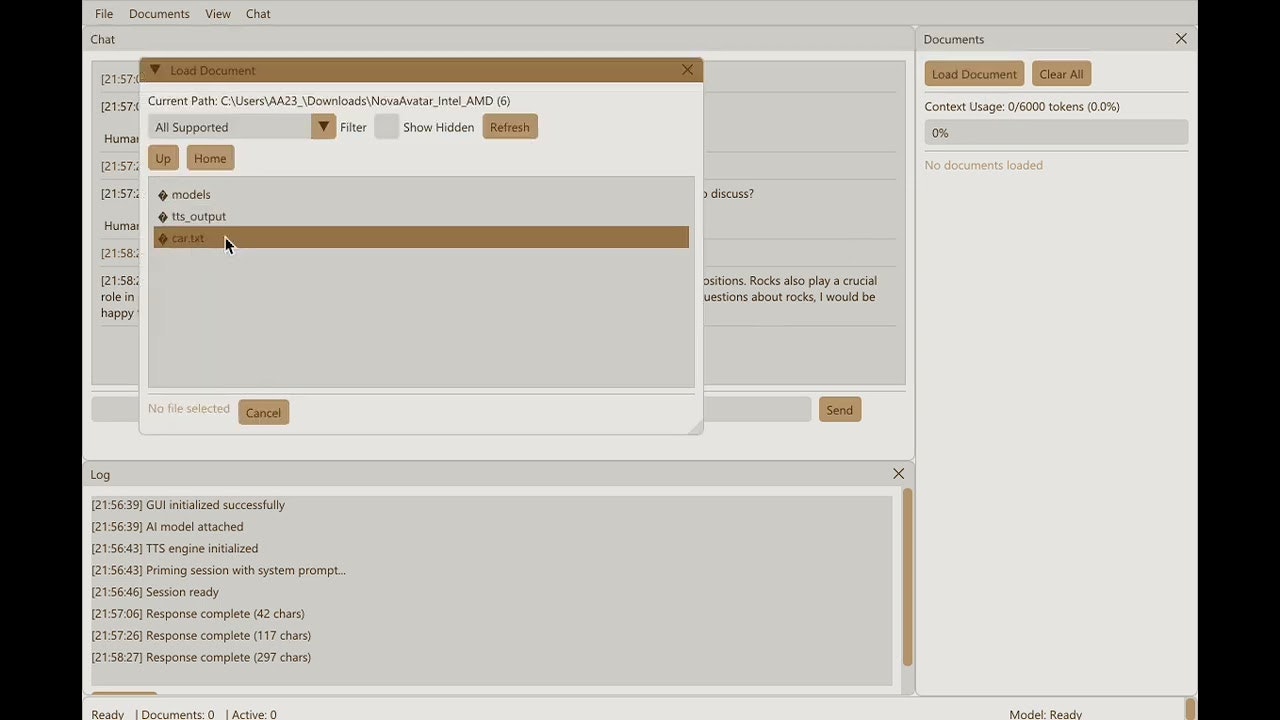Click the chat message input field
Screen dimensions: 1280x720
tap(451, 409)
